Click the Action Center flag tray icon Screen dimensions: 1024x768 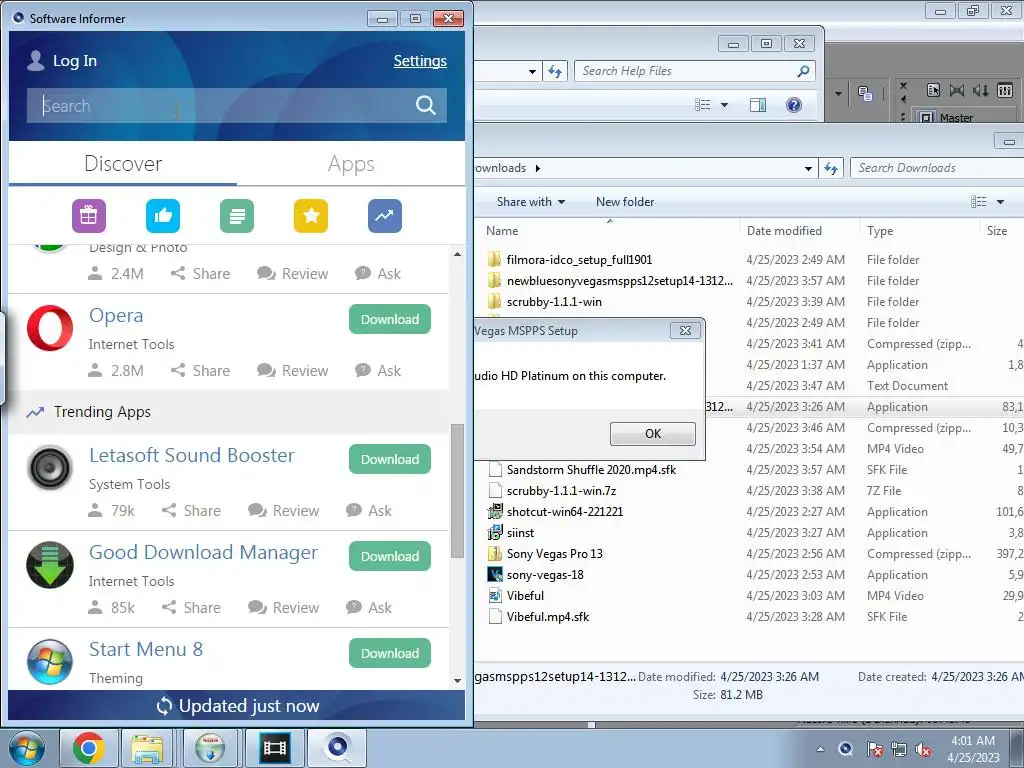pyautogui.click(x=874, y=749)
